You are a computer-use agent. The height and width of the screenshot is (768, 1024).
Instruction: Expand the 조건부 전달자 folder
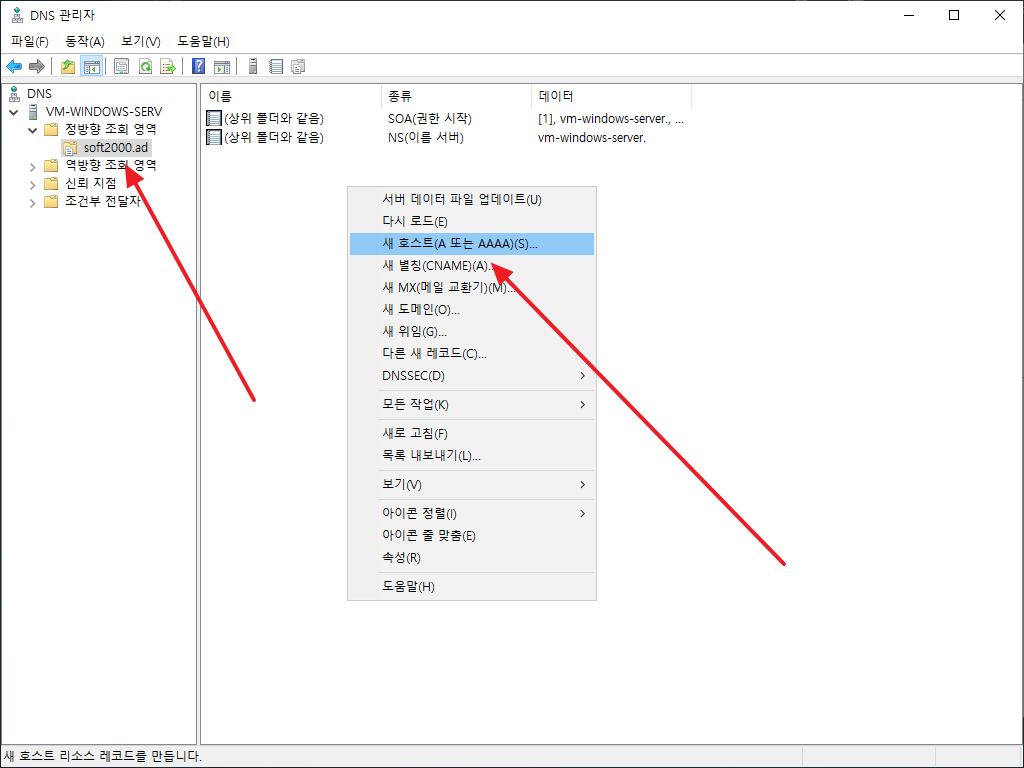coord(32,202)
